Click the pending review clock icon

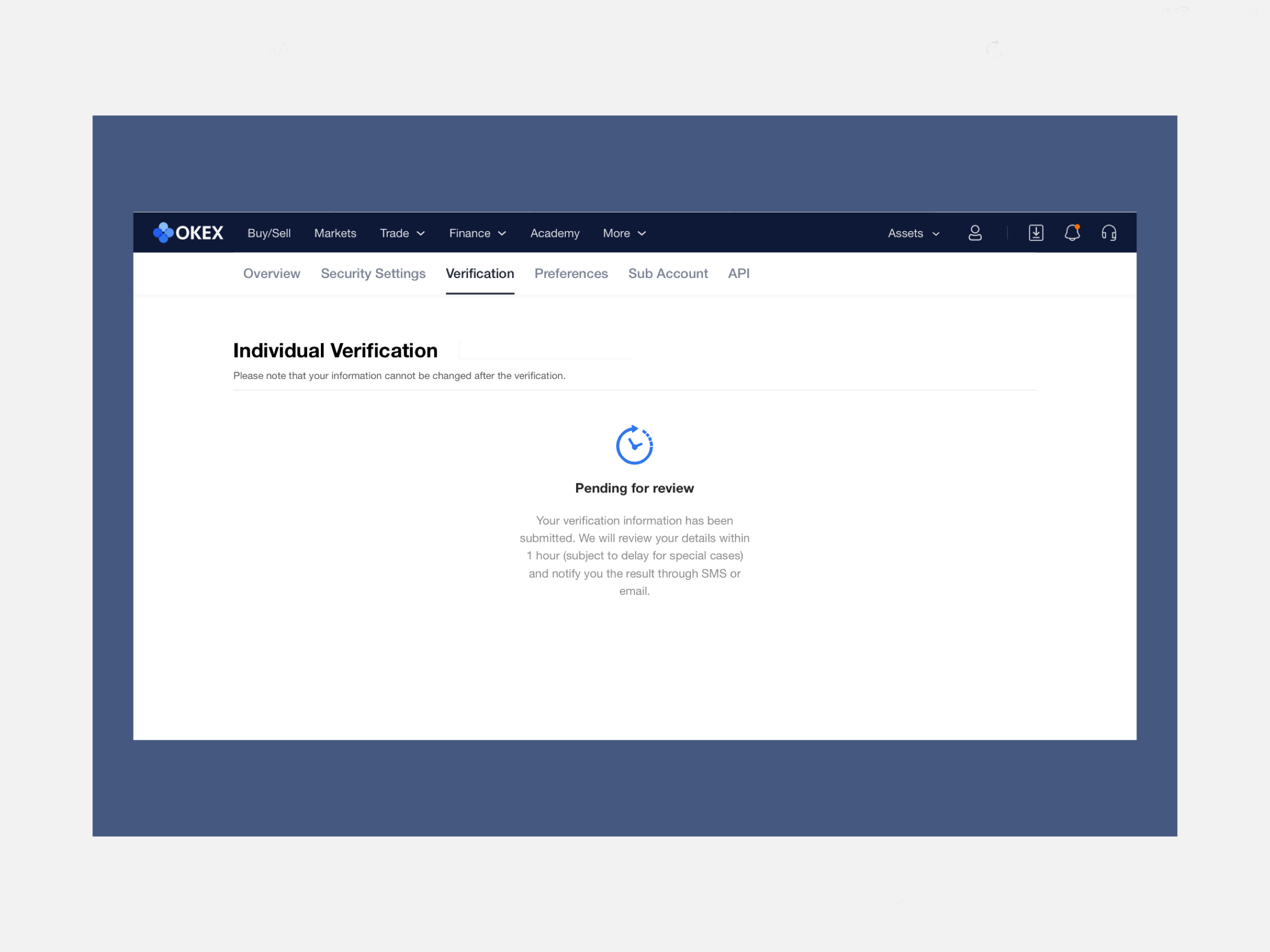tap(634, 445)
